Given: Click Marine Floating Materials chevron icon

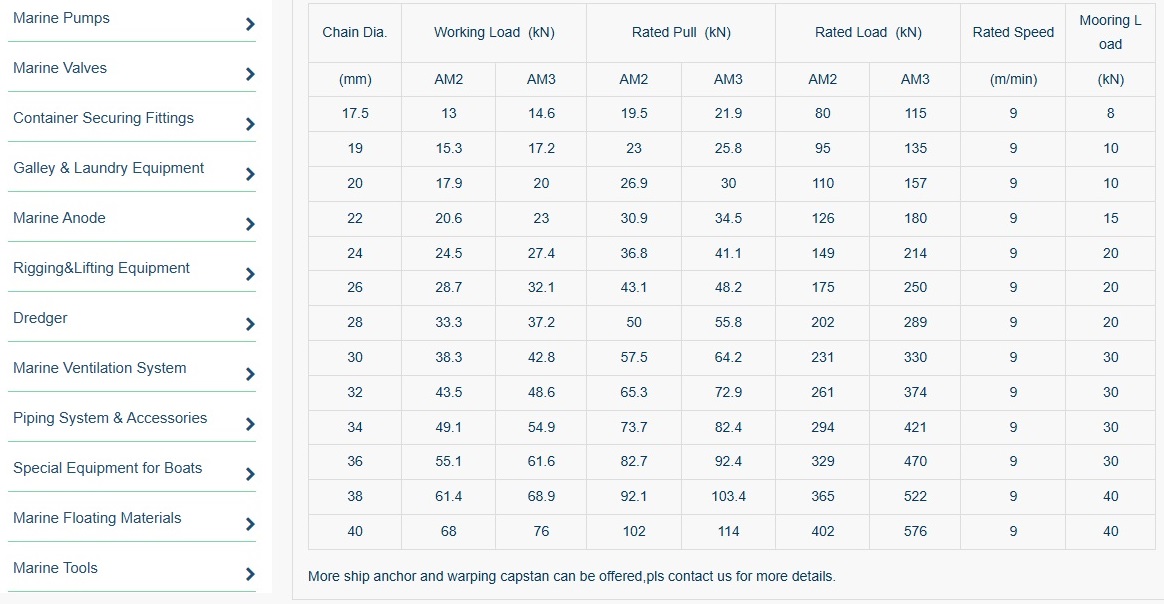Looking at the screenshot, I should click(x=250, y=524).
